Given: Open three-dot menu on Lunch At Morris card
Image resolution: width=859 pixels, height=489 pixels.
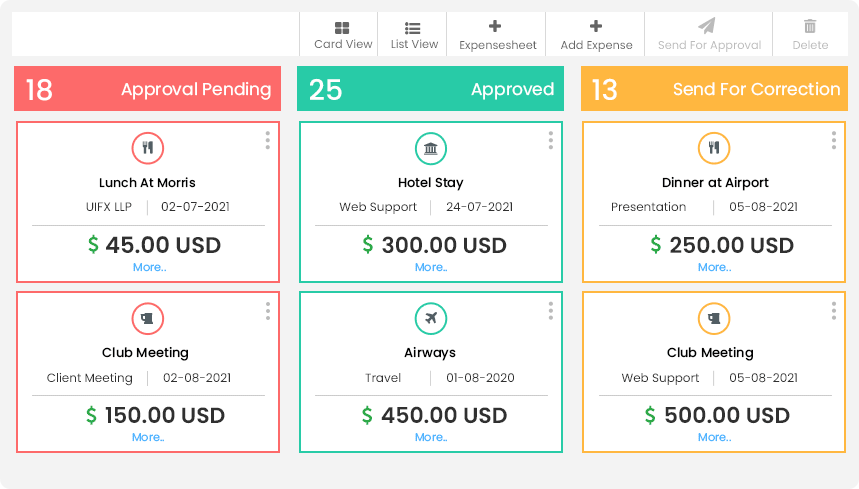Looking at the screenshot, I should (x=267, y=140).
